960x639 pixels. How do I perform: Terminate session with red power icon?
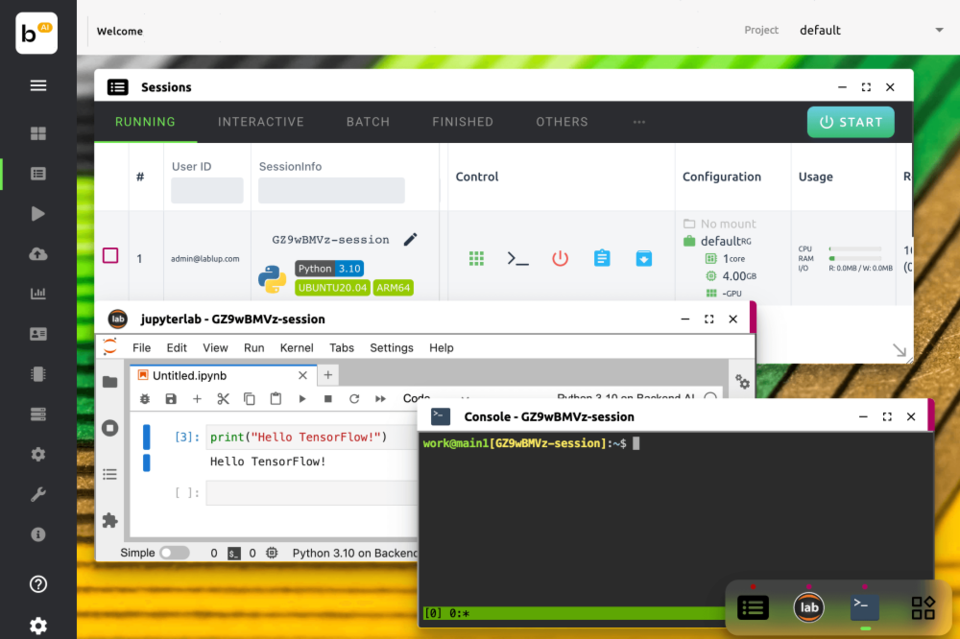tap(560, 258)
